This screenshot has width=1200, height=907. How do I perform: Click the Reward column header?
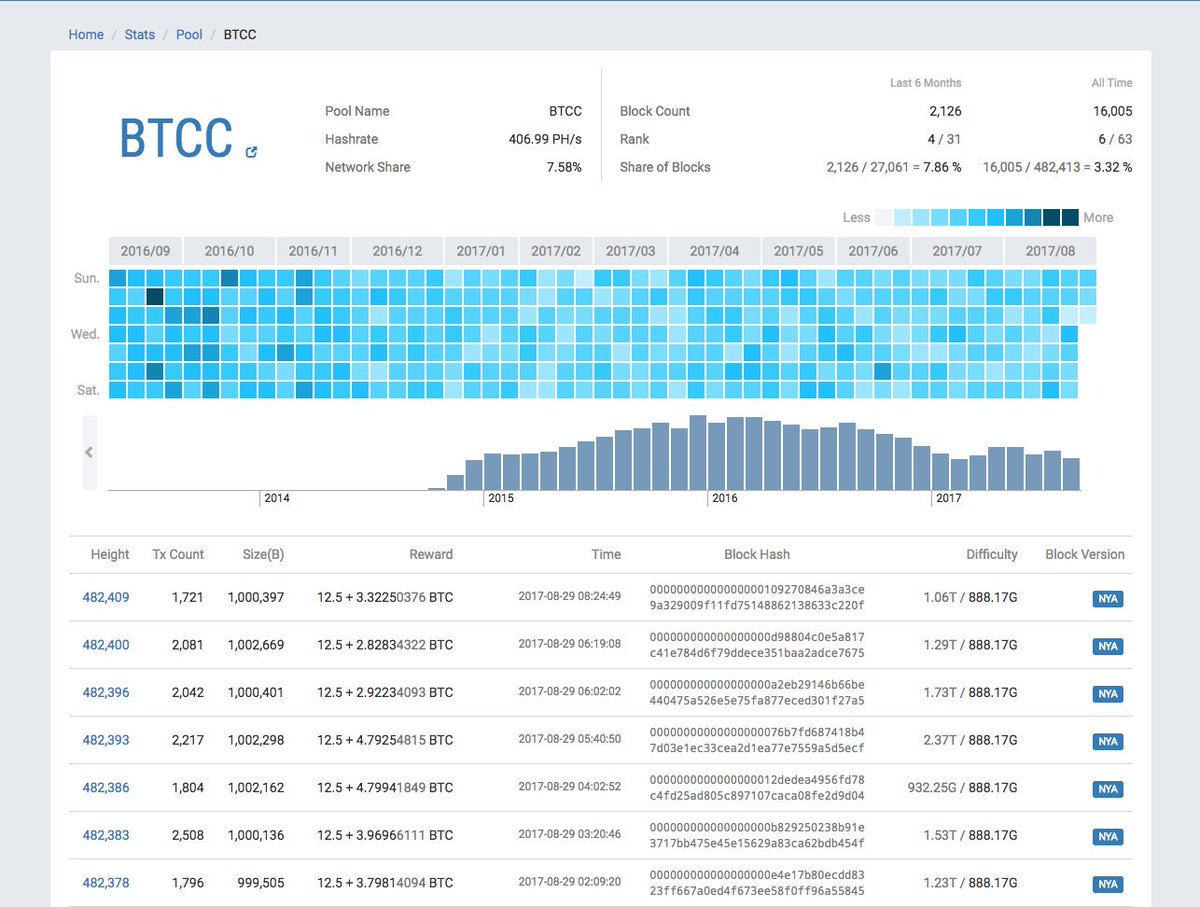pyautogui.click(x=431, y=554)
